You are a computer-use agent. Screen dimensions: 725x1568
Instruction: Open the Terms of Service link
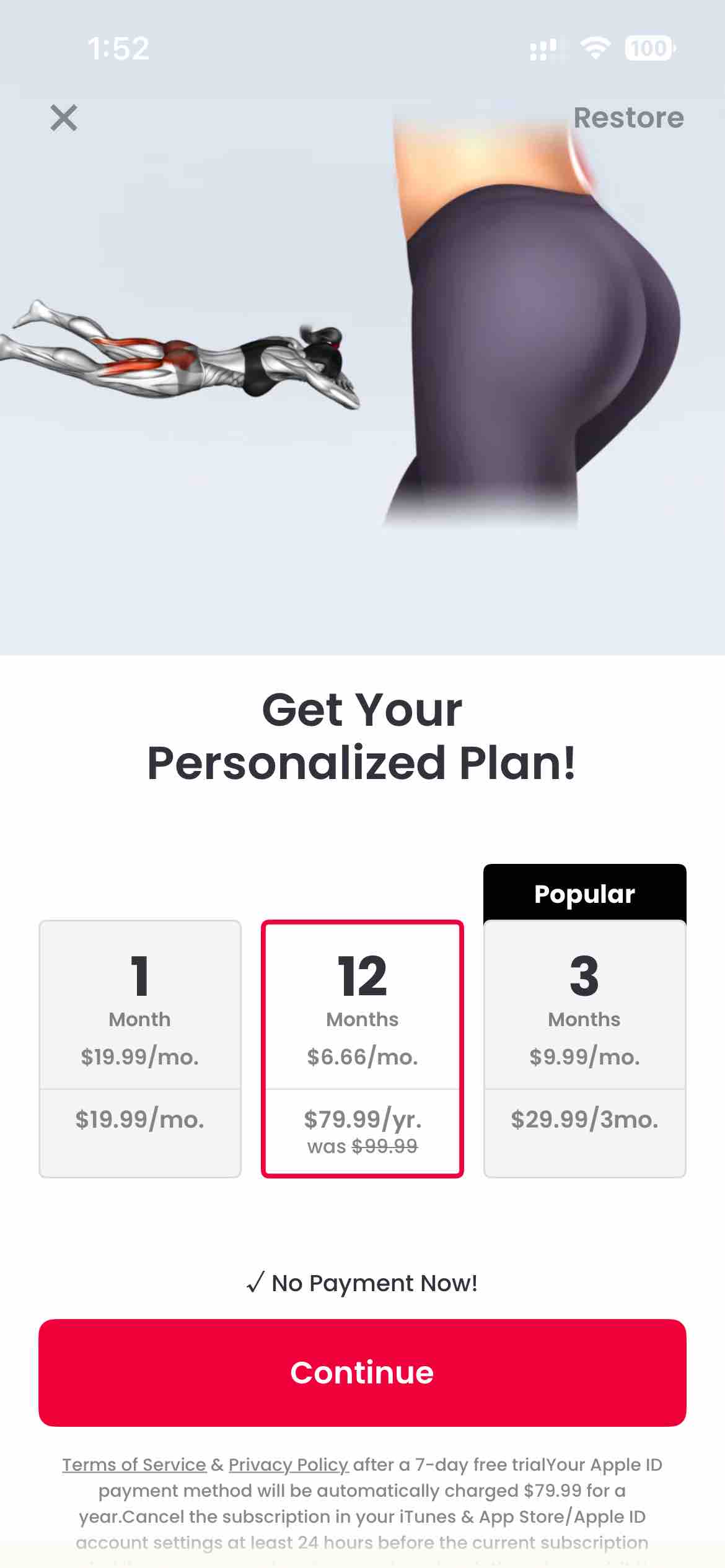[134, 1465]
